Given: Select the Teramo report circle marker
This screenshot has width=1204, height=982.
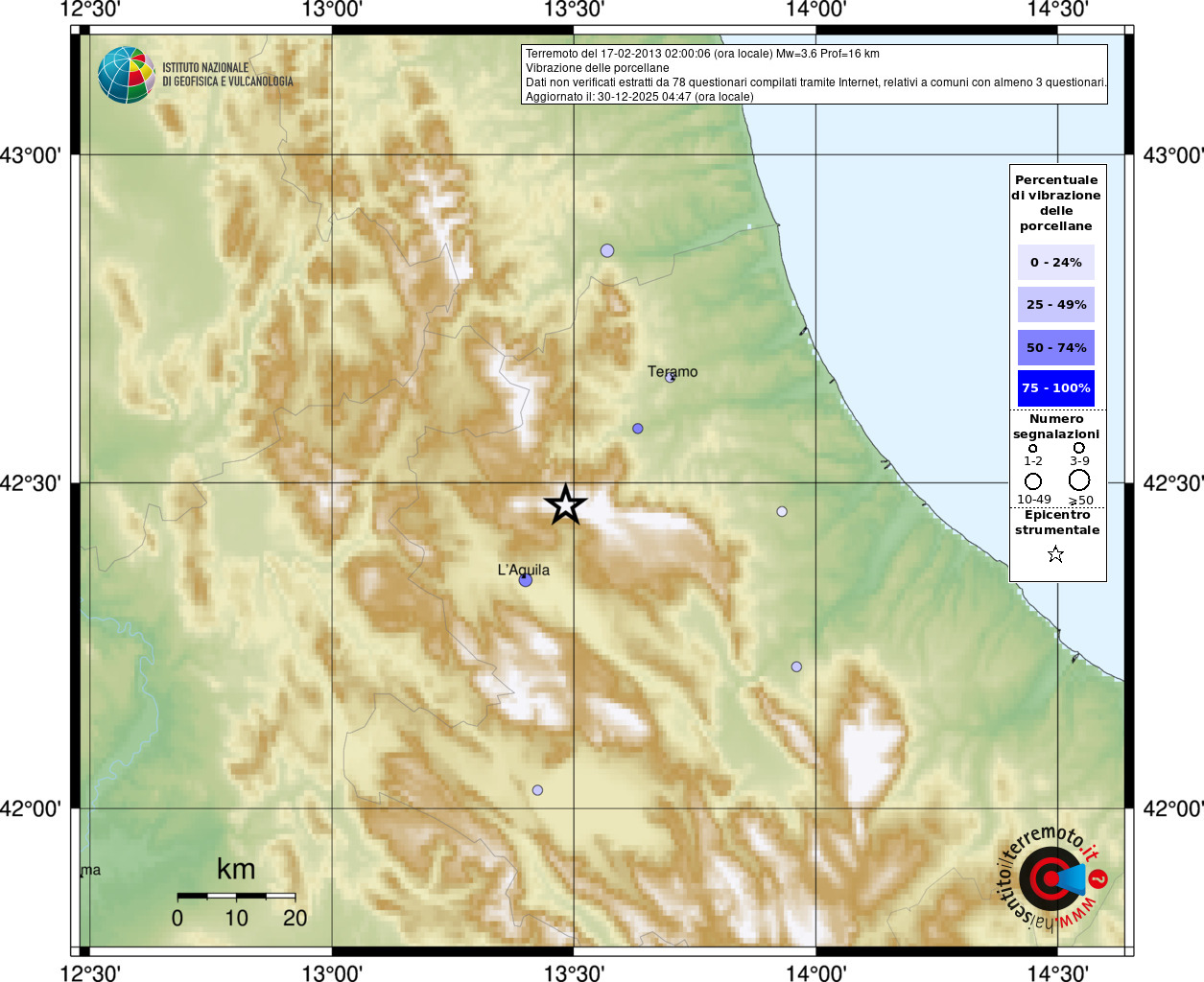Looking at the screenshot, I should point(670,378).
